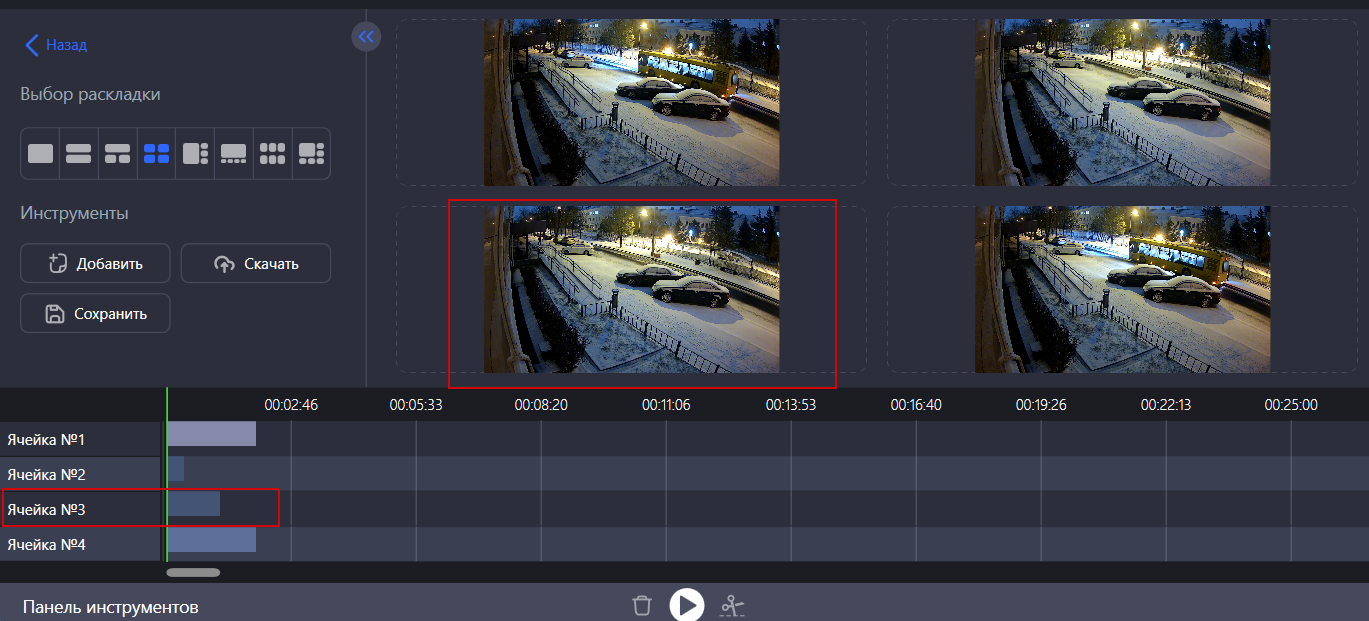Pick the layout with sidebar cells

194,153
